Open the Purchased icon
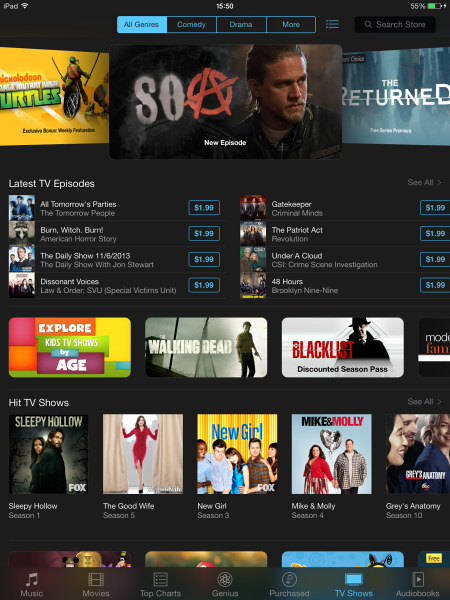 pyautogui.click(x=289, y=580)
